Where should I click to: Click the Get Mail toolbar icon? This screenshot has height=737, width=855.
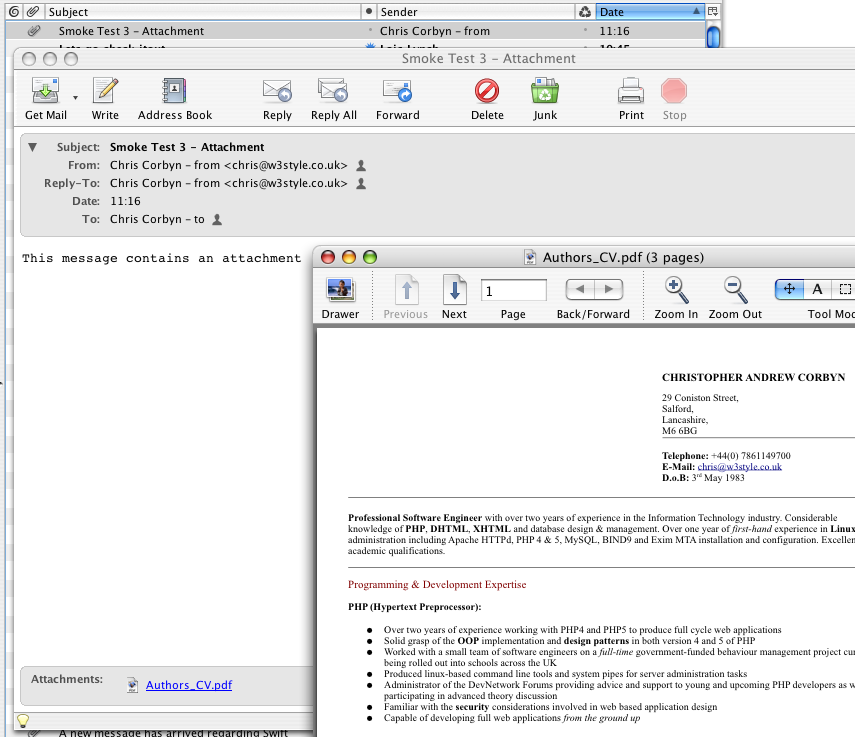pos(45,92)
